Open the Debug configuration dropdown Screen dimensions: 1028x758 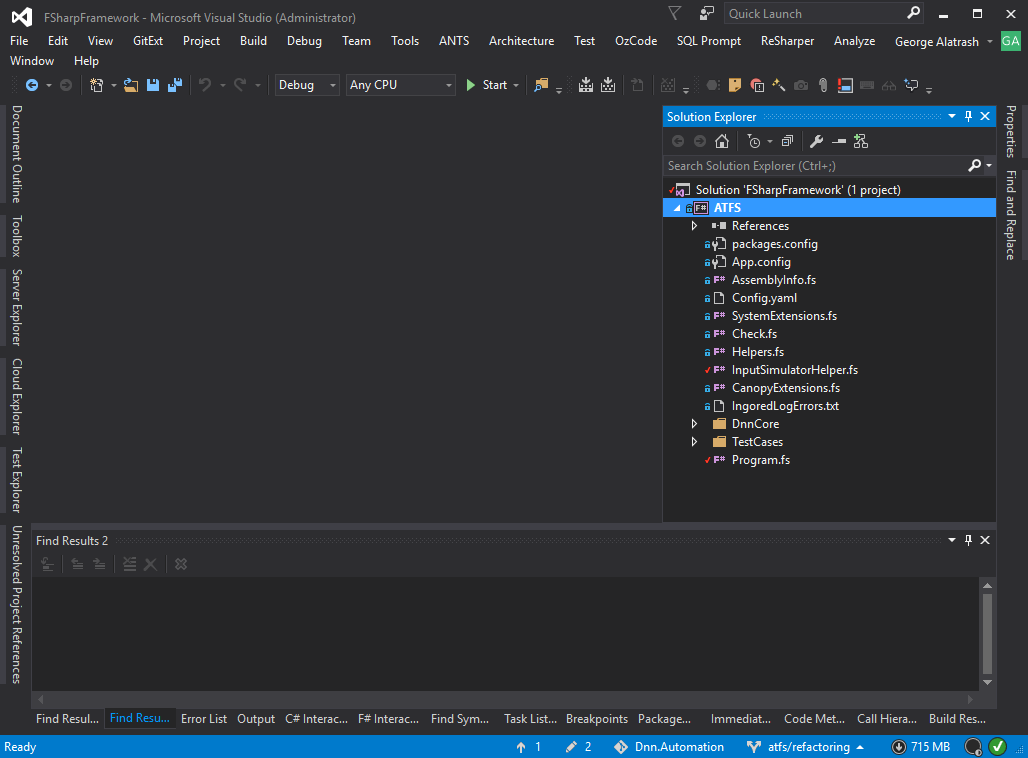click(307, 85)
